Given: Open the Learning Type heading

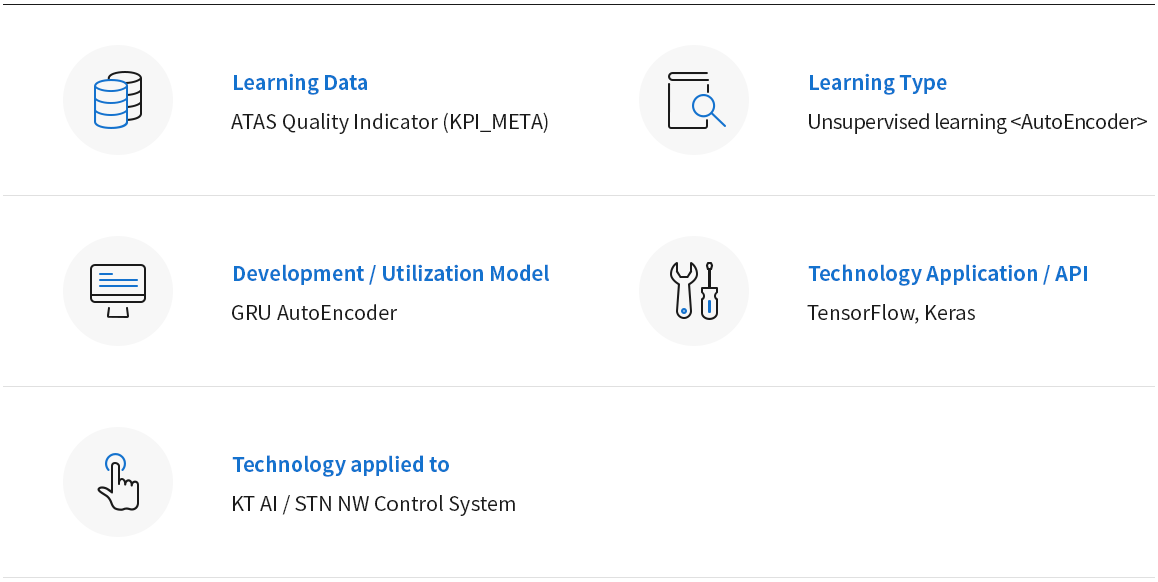Looking at the screenshot, I should click(x=877, y=83).
